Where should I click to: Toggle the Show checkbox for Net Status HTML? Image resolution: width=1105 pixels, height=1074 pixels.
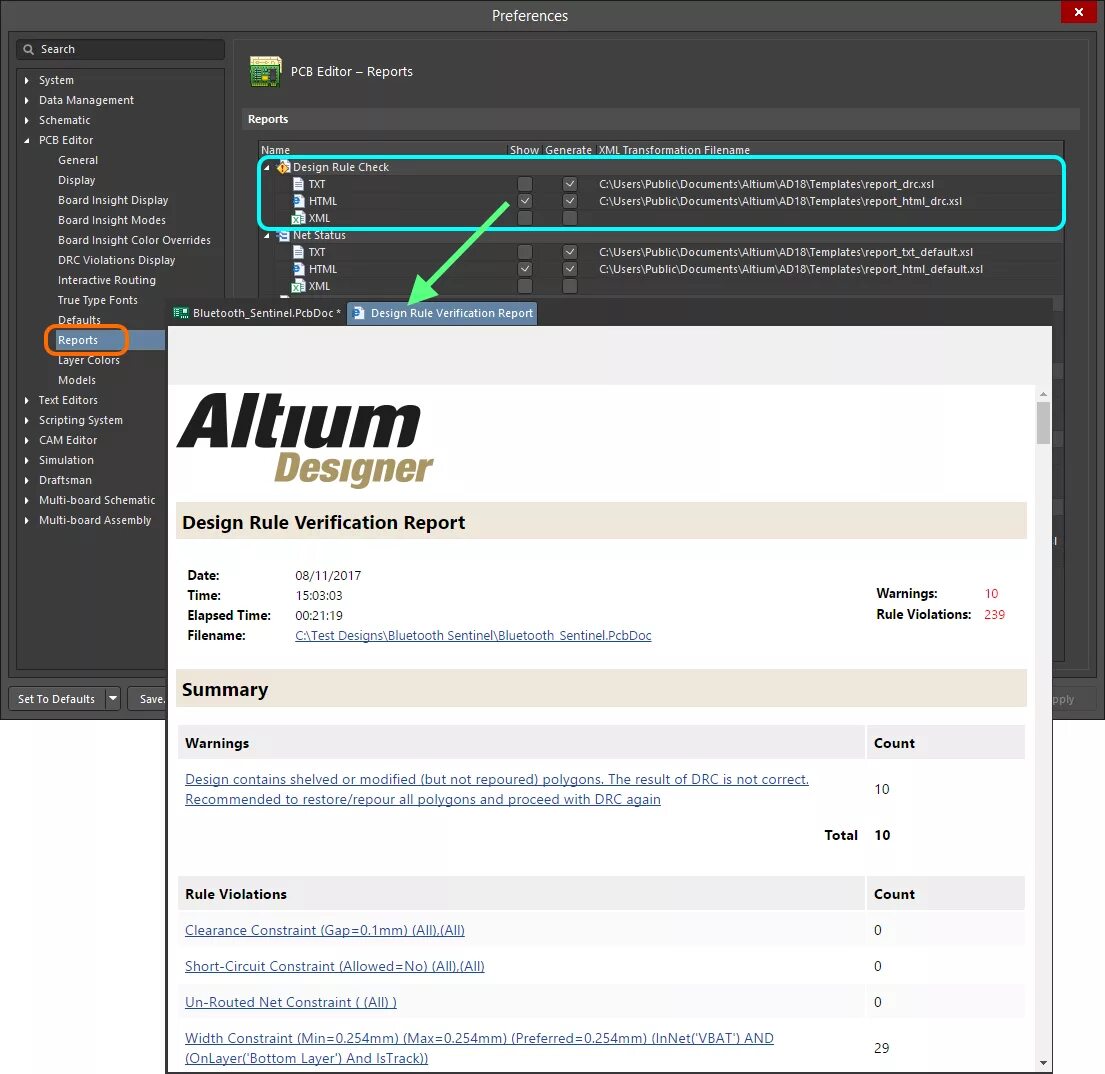[524, 268]
